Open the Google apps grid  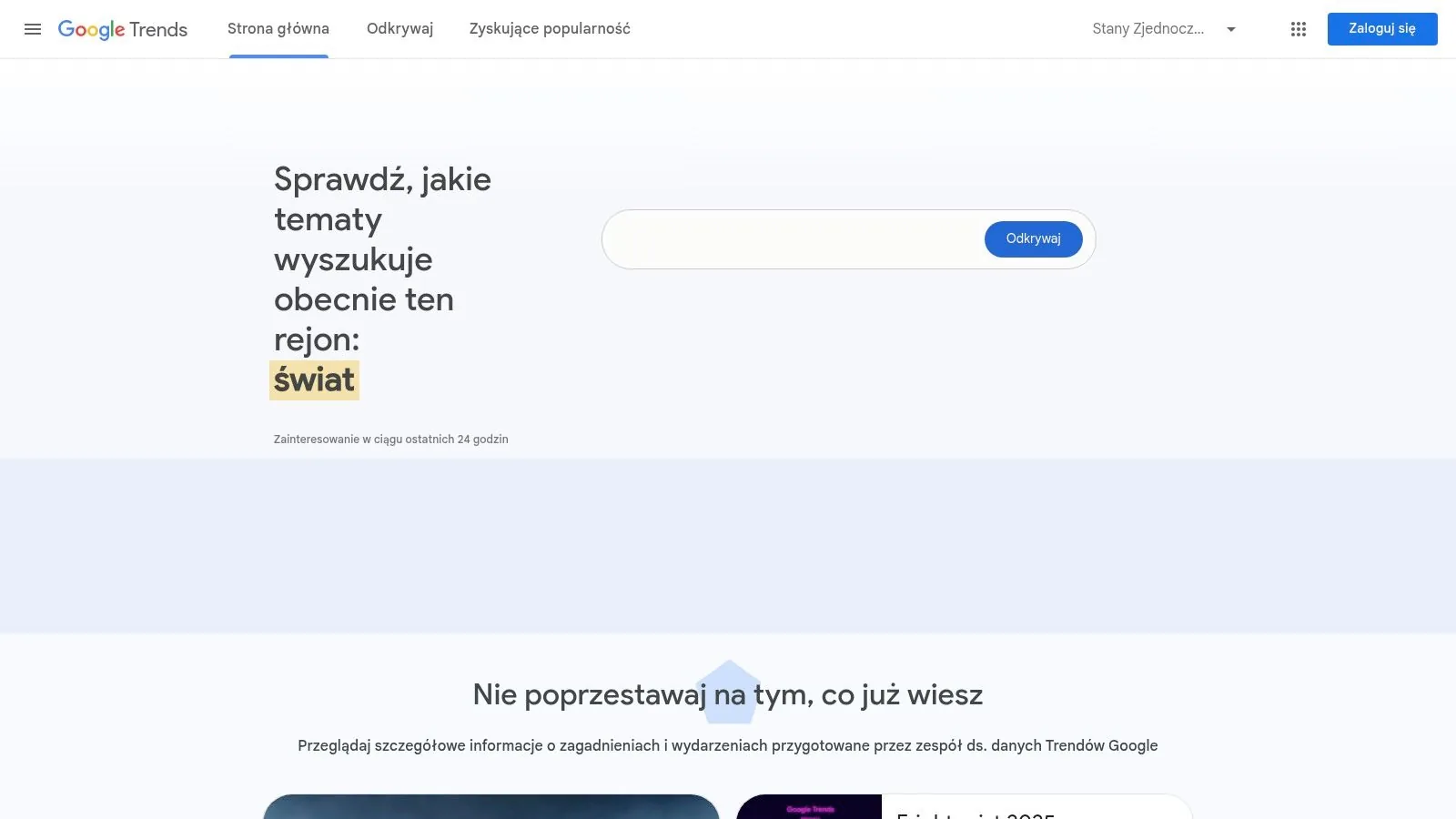[x=1299, y=29]
